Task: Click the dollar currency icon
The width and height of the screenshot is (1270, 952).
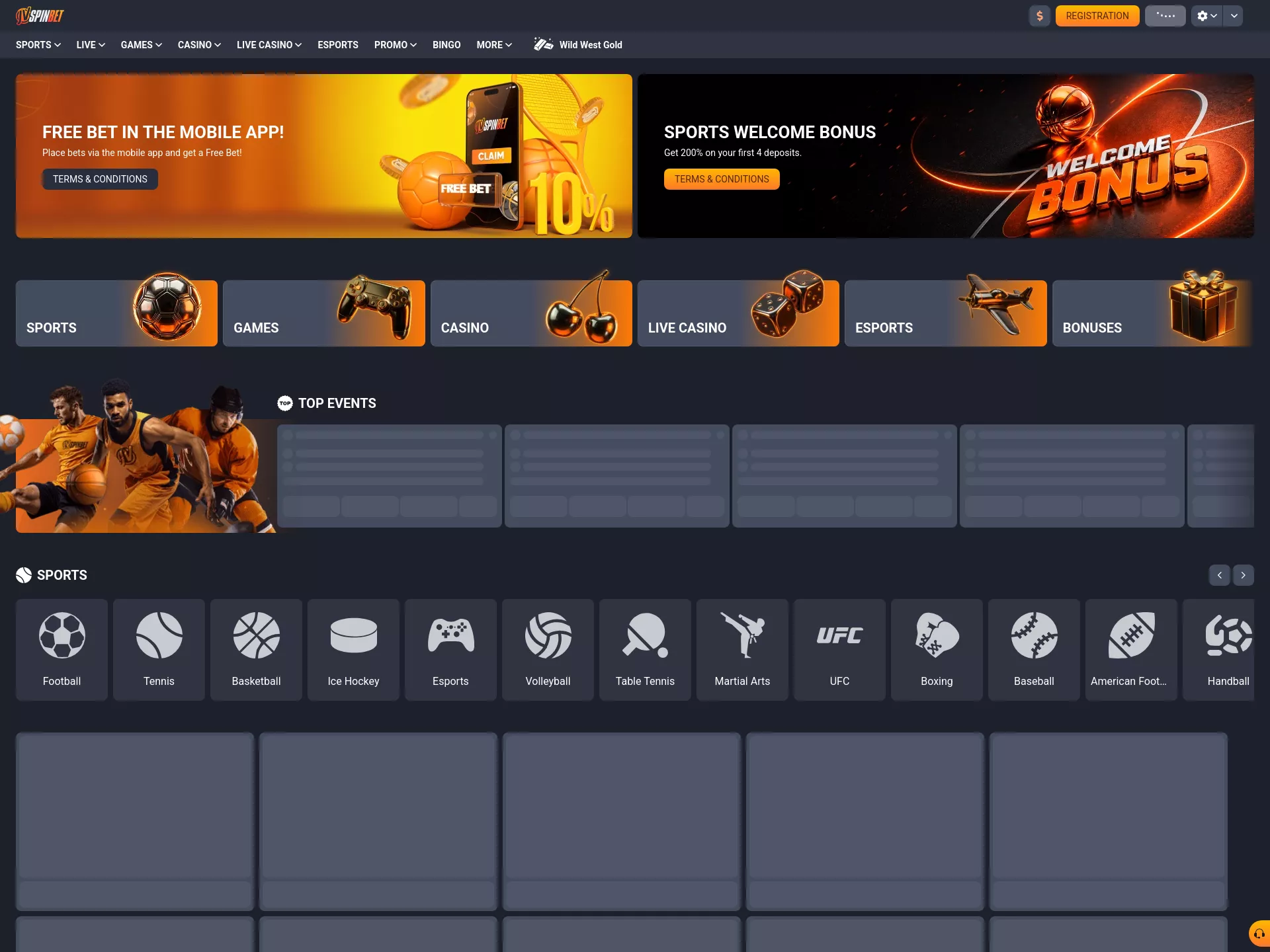Action: (x=1039, y=16)
